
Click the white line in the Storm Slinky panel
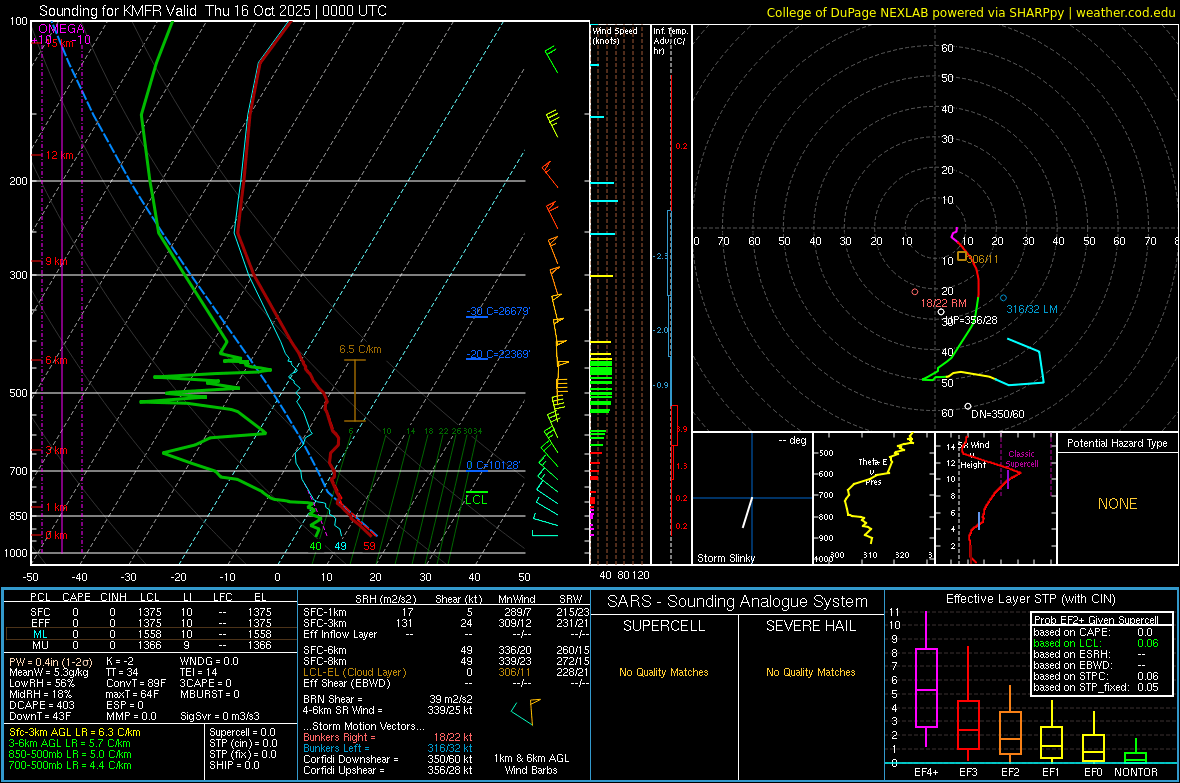click(x=747, y=511)
